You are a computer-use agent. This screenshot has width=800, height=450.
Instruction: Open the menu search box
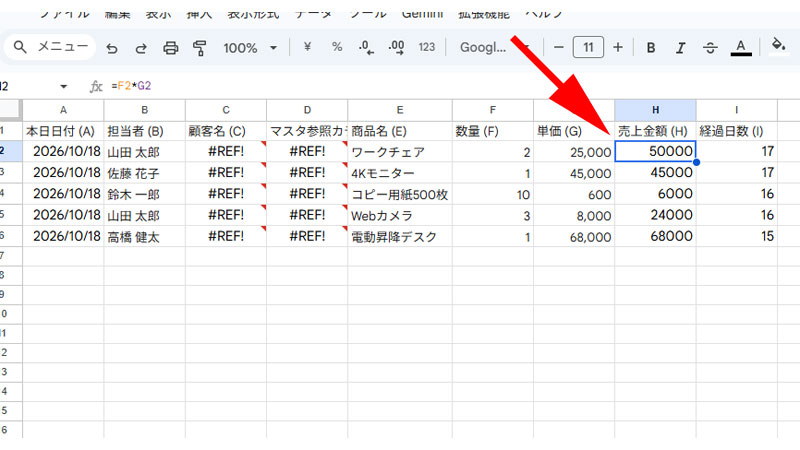click(50, 47)
